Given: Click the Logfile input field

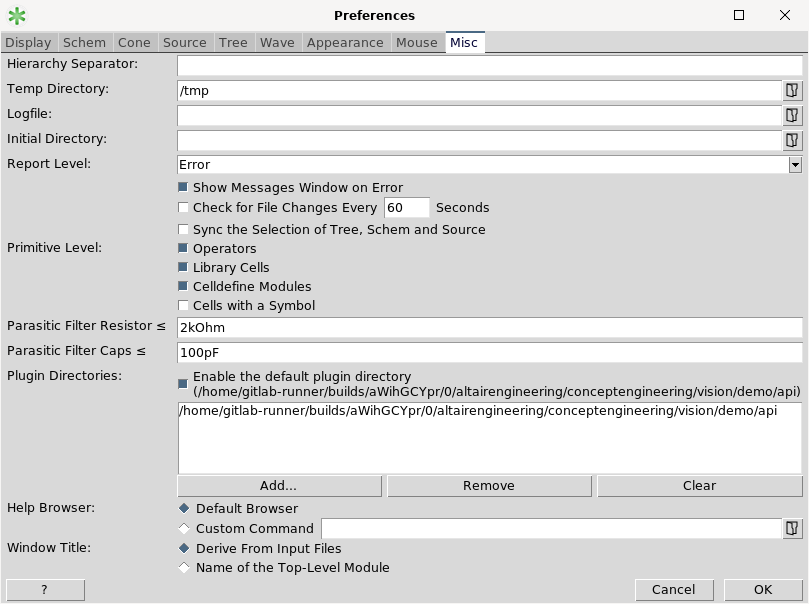Looking at the screenshot, I should 480,115.
